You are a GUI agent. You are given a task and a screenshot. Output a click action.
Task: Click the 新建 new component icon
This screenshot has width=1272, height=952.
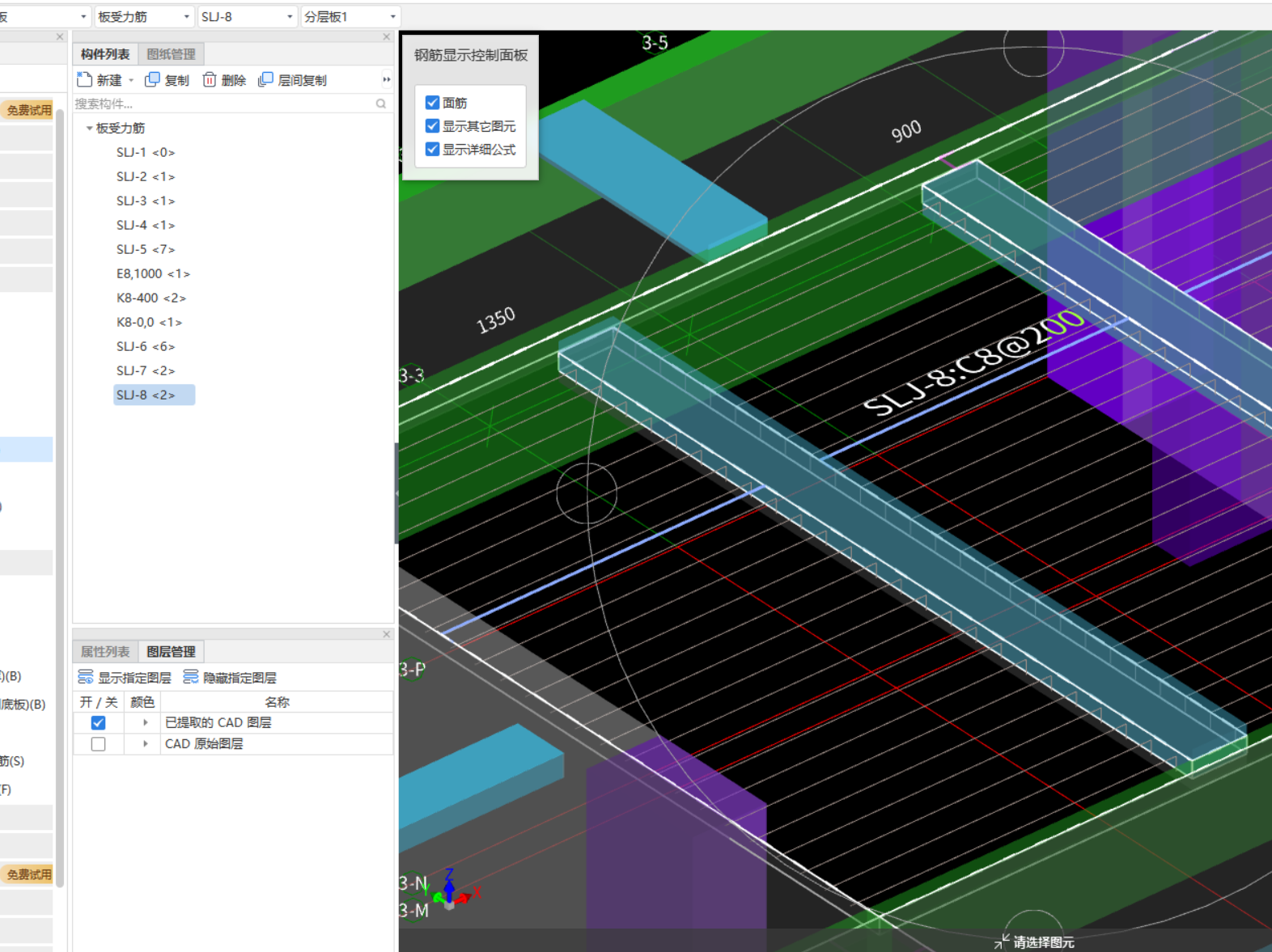[84, 79]
